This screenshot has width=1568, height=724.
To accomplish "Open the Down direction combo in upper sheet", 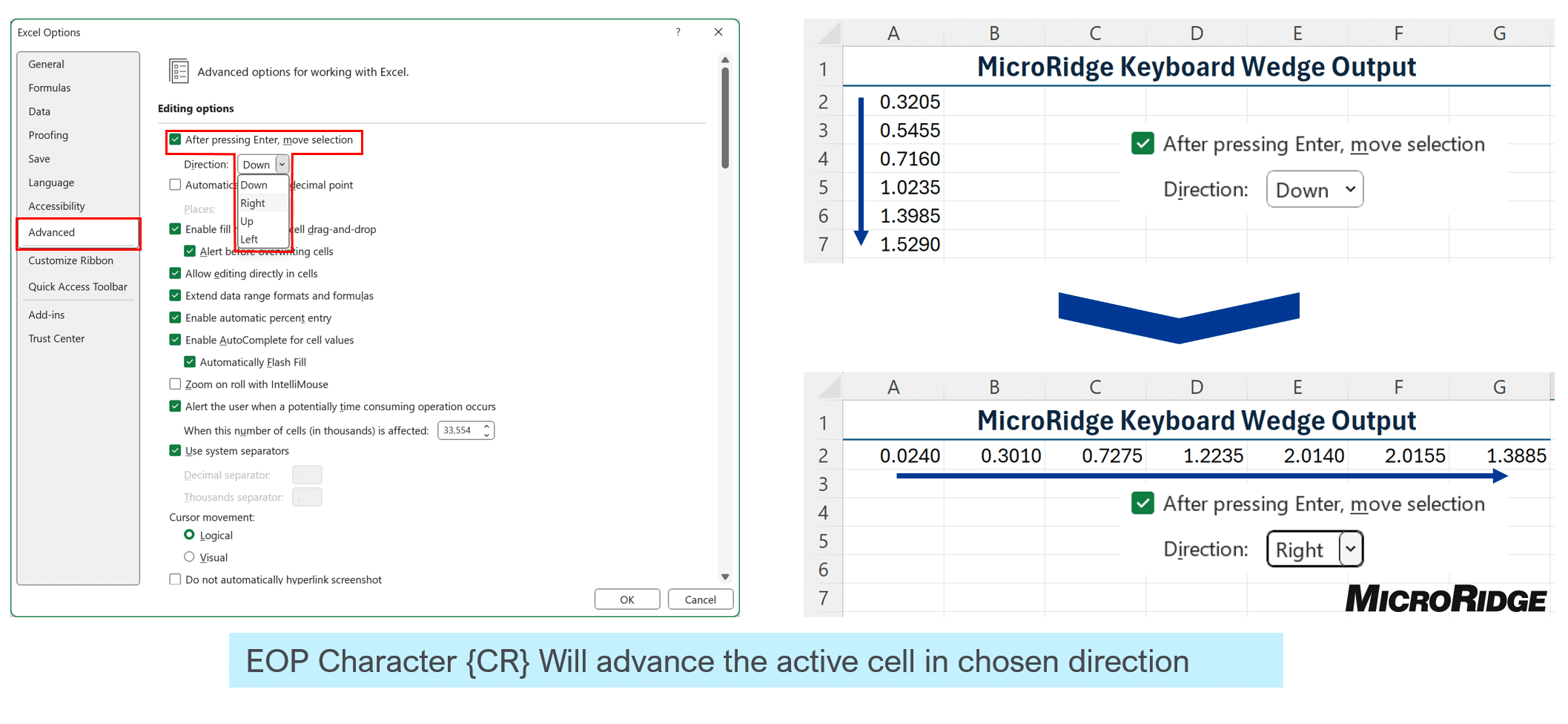I will (x=1315, y=190).
